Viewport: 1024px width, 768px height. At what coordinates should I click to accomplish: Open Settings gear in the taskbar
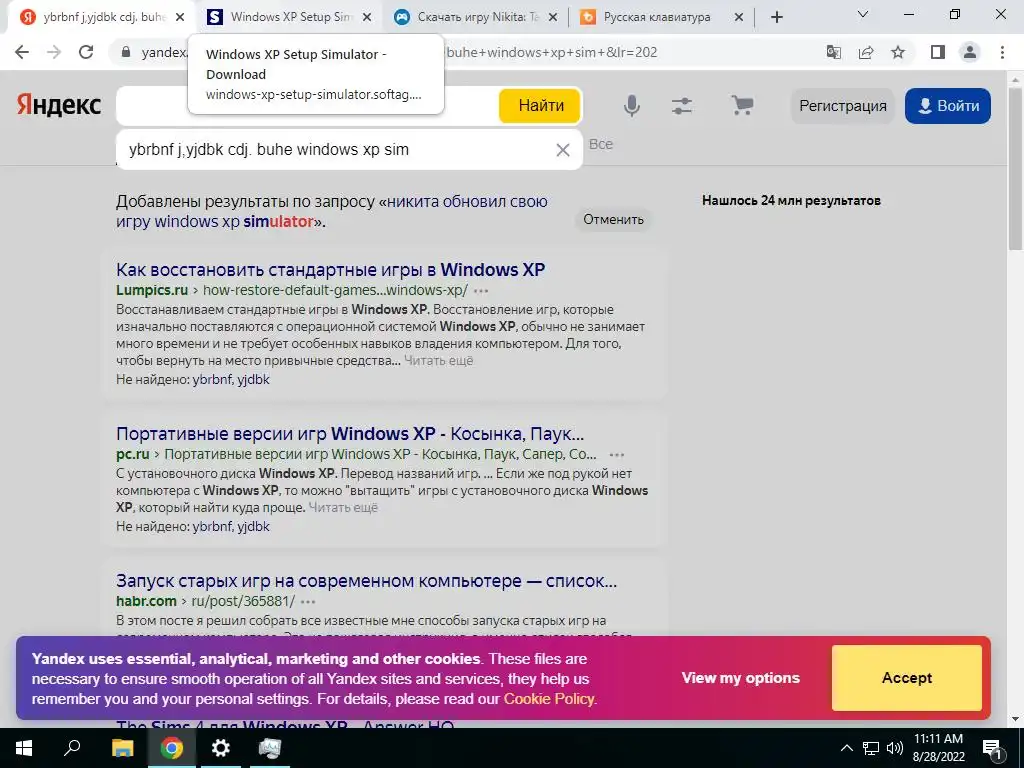click(221, 748)
